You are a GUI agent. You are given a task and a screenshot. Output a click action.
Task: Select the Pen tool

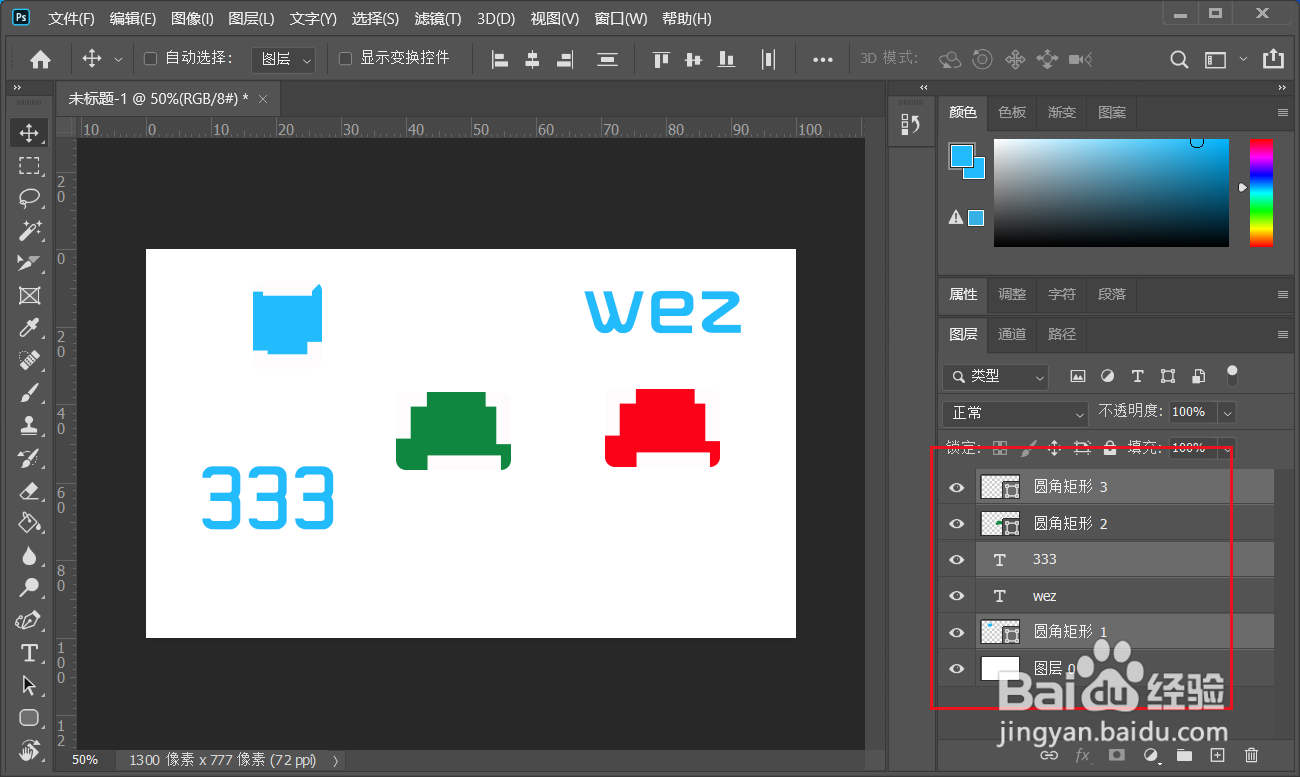pos(29,620)
